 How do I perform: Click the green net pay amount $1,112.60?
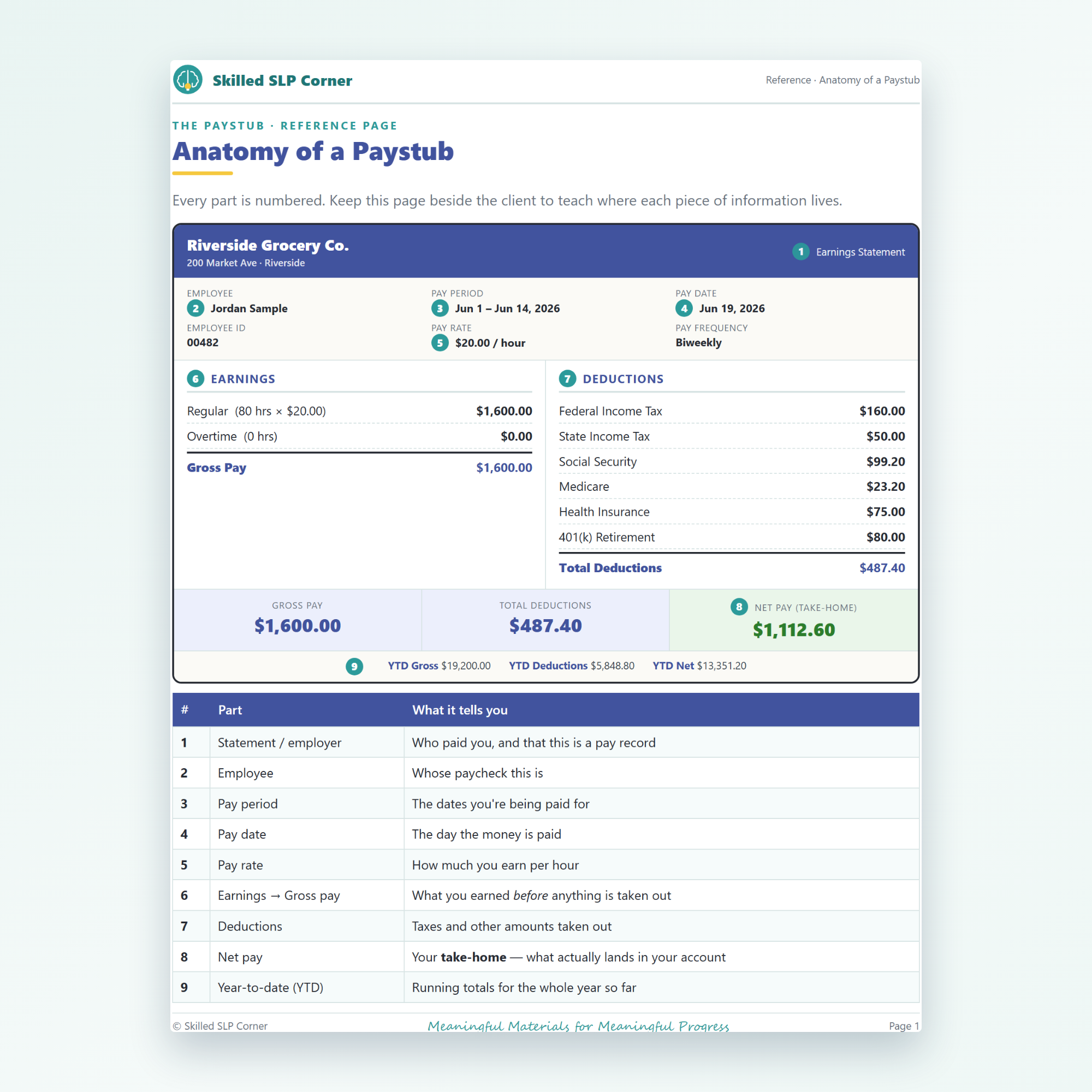pyautogui.click(x=793, y=630)
